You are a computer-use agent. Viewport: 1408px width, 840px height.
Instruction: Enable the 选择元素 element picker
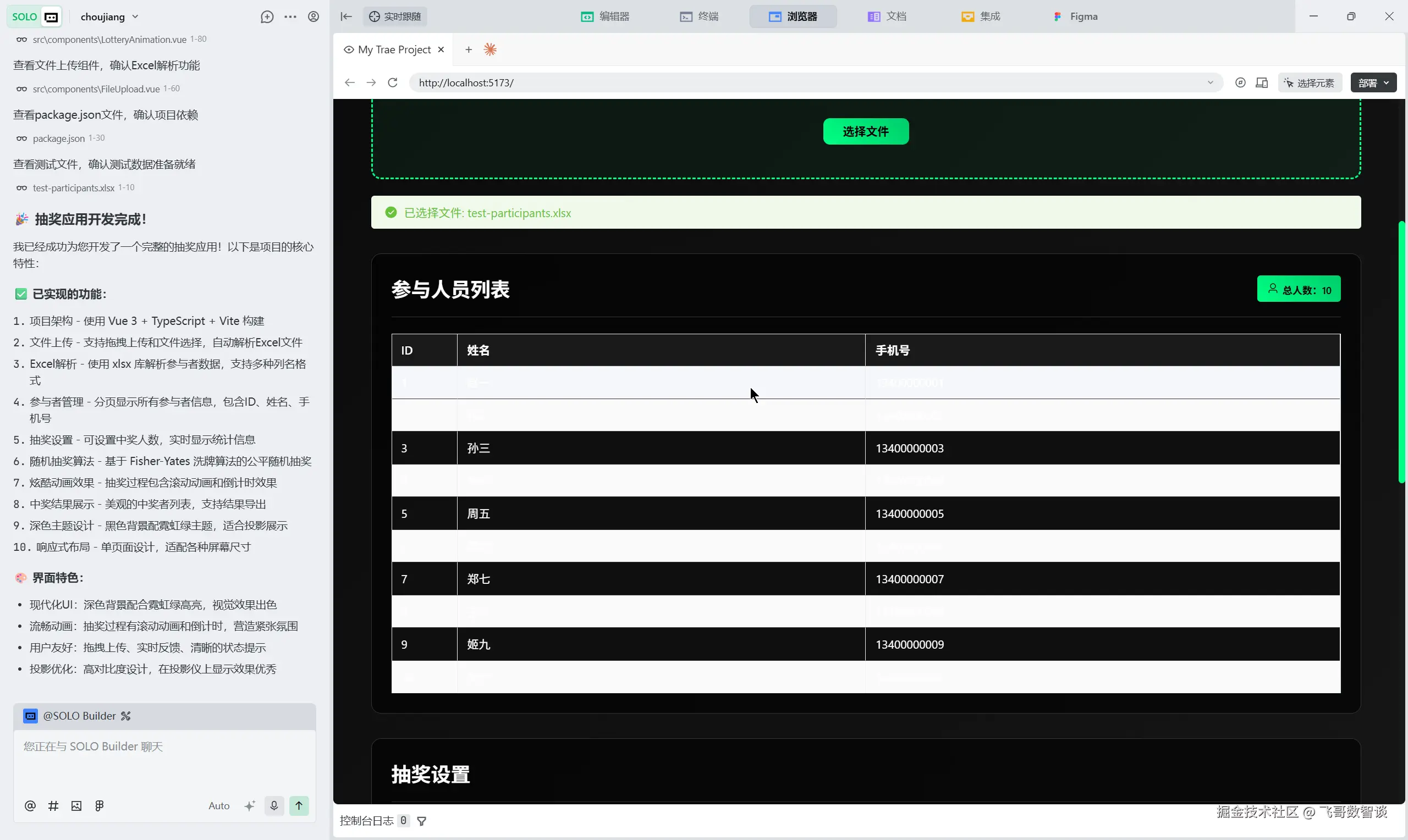pos(1310,82)
